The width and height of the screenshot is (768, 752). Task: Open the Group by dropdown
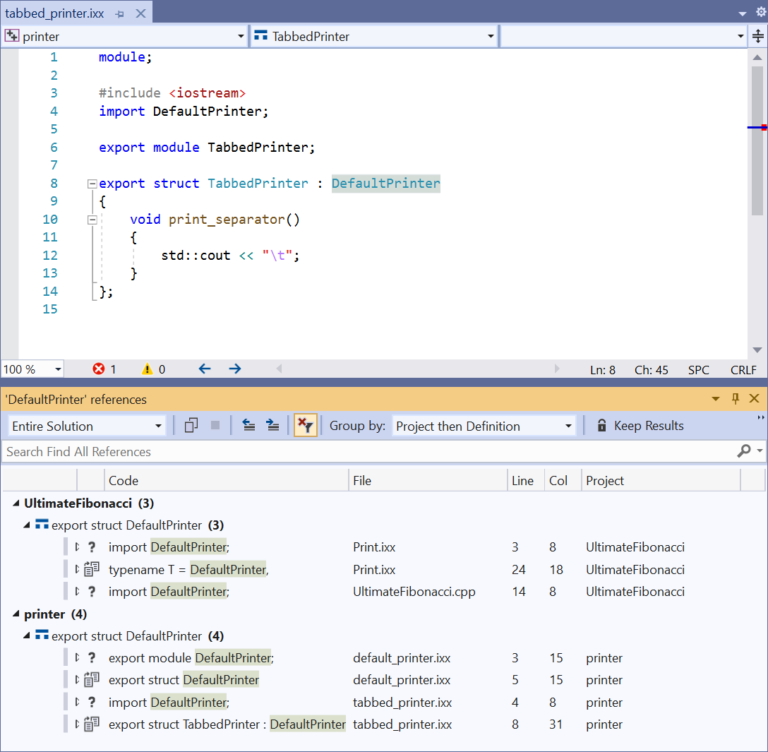(x=484, y=426)
